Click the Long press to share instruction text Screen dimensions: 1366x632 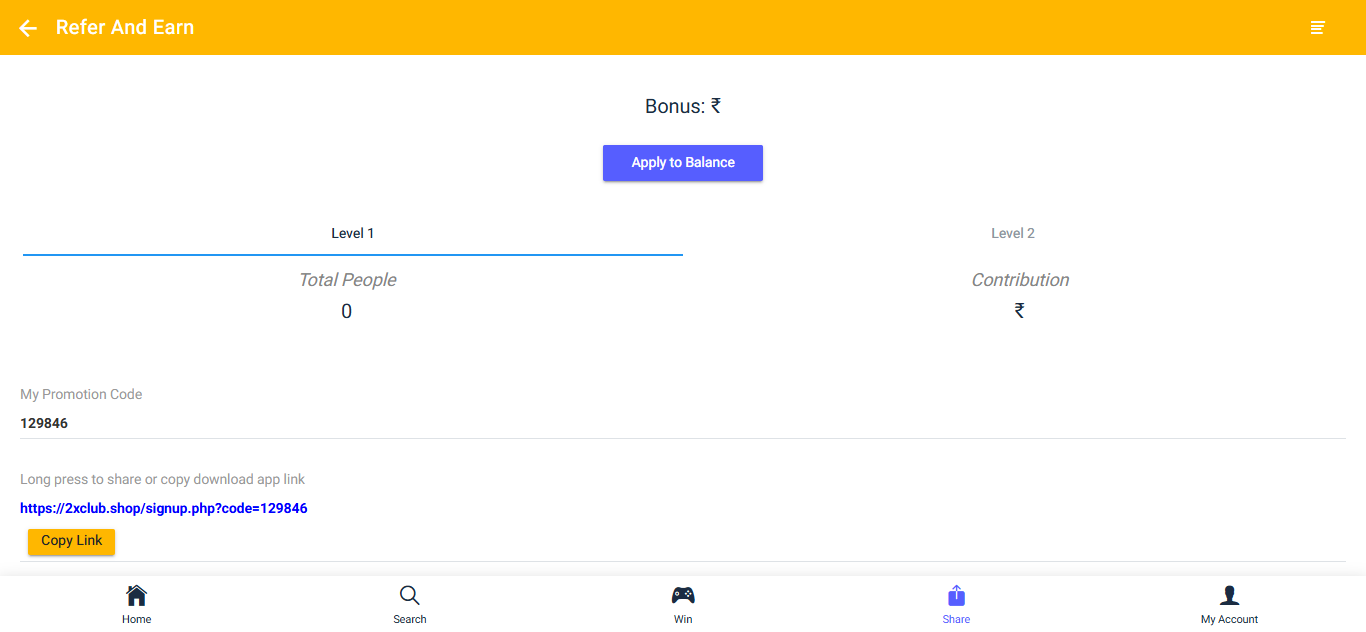[162, 479]
